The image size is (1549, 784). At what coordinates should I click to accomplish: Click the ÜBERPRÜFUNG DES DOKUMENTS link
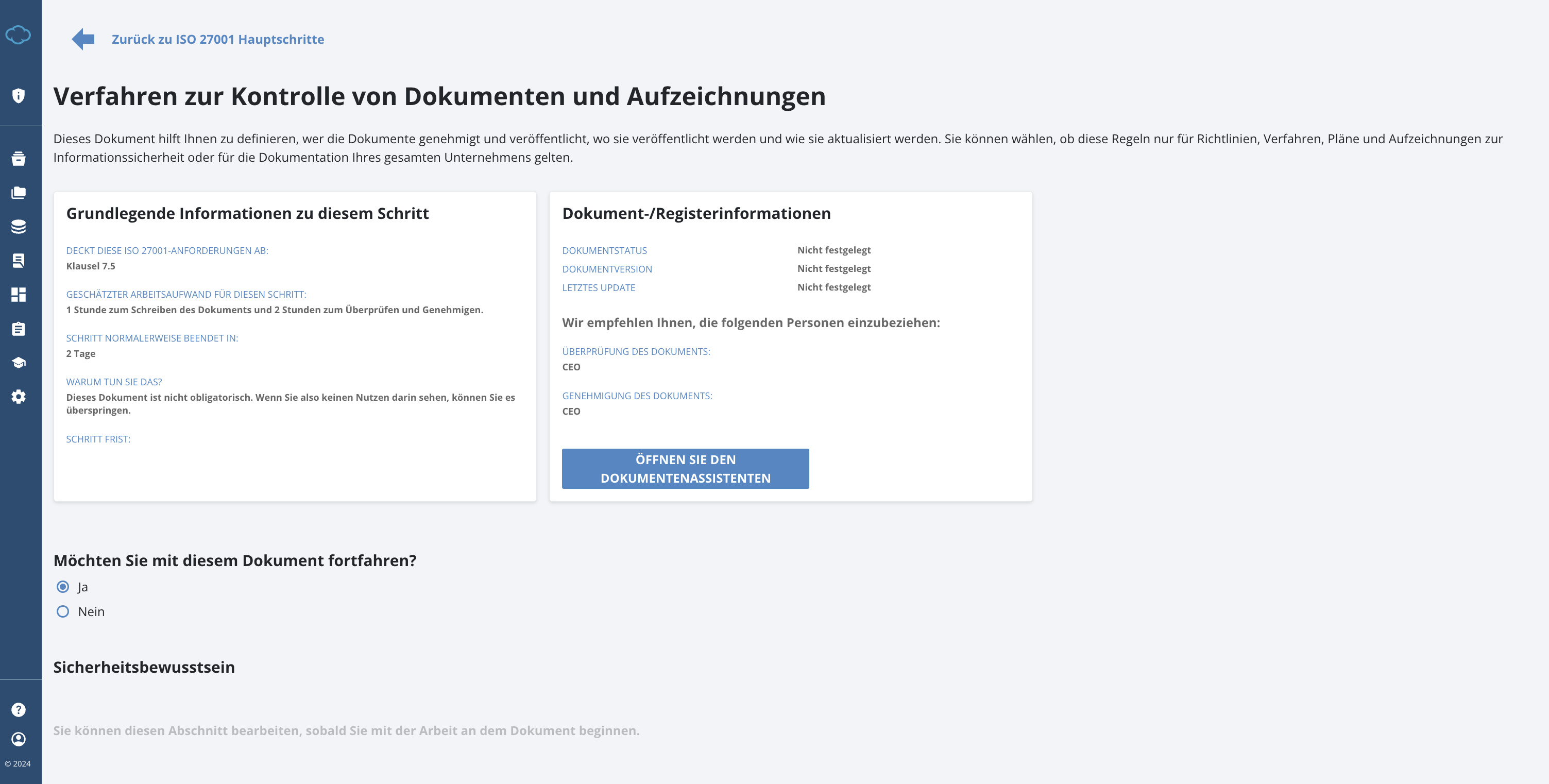coord(636,352)
